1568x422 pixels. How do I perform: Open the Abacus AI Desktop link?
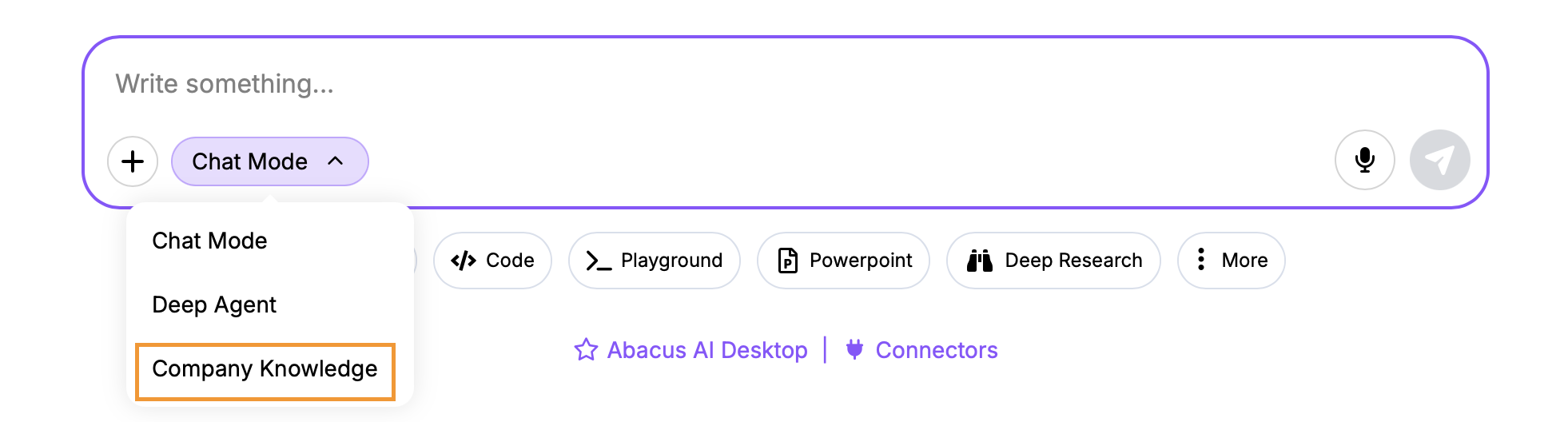(707, 350)
